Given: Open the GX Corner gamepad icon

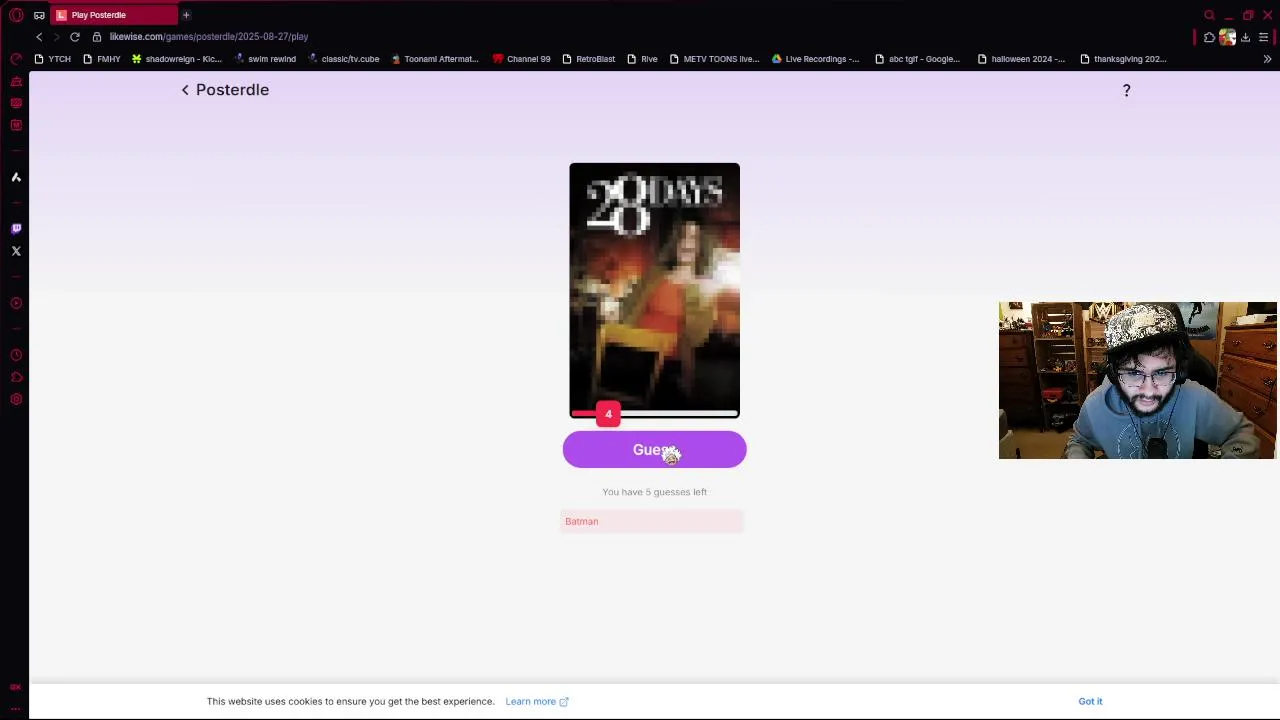Looking at the screenshot, I should [x=39, y=15].
